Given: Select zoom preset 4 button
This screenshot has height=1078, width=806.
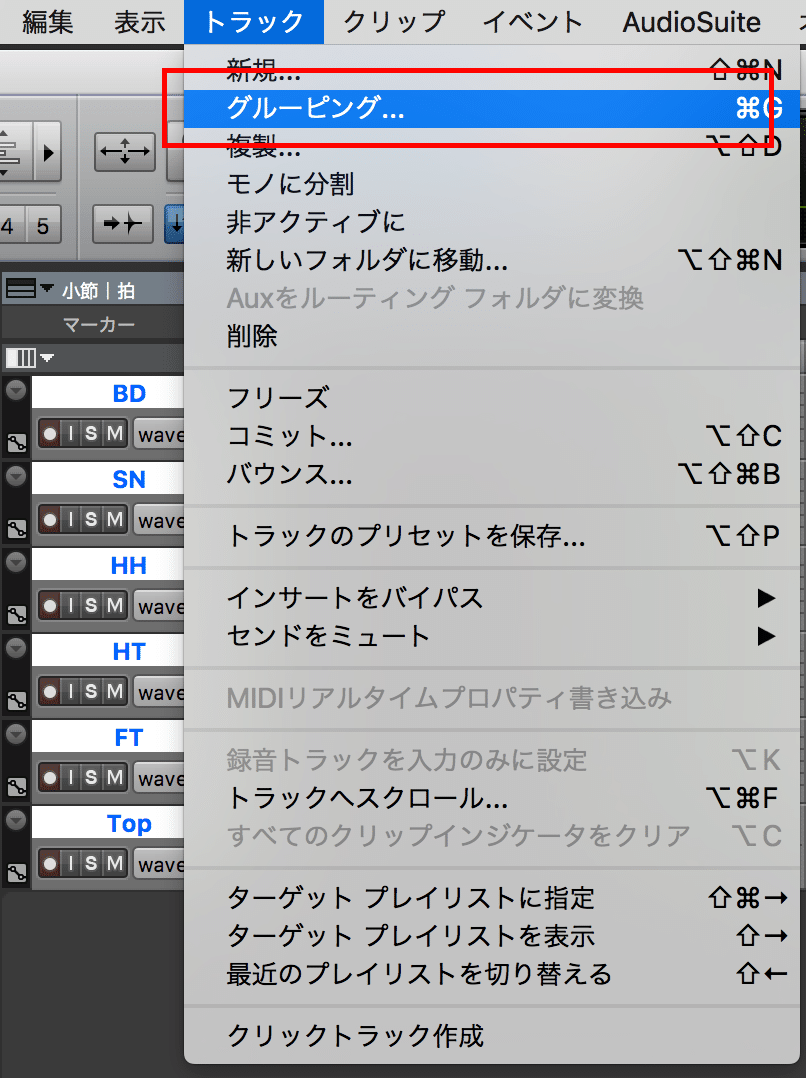Looking at the screenshot, I should (x=10, y=226).
